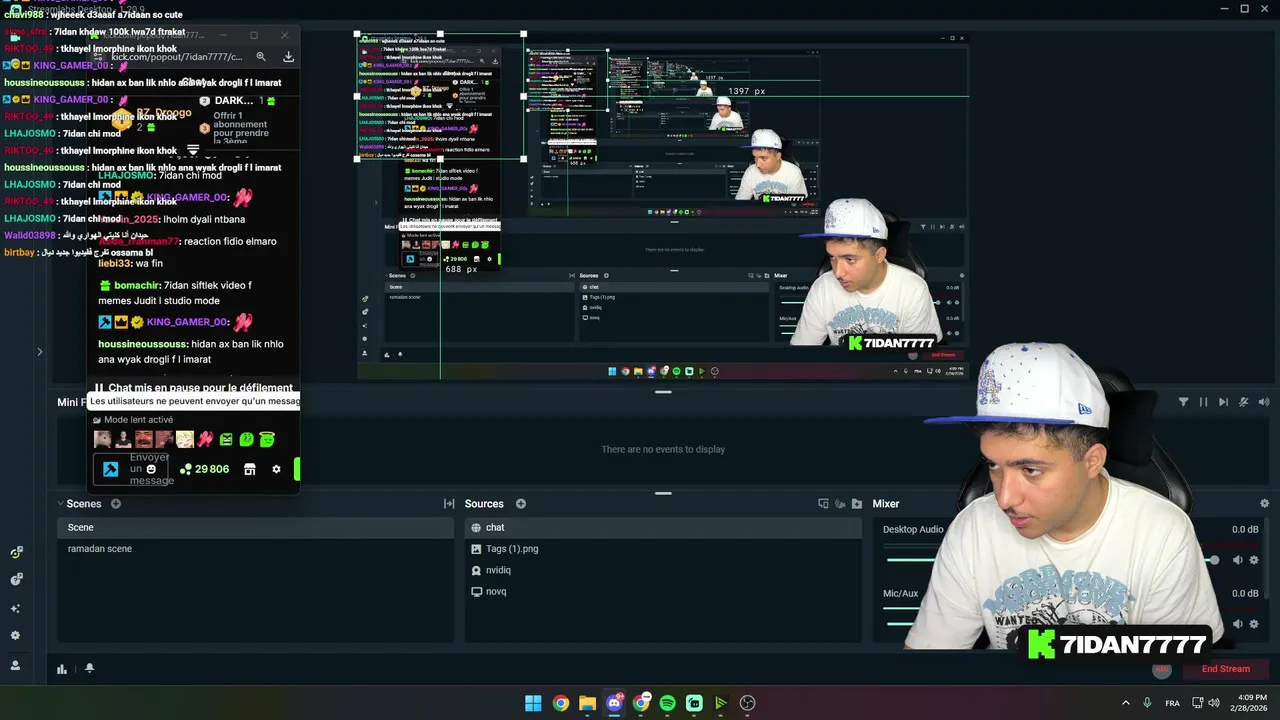
Task: Add a source folder icon near Mixer
Action: pyautogui.click(x=856, y=504)
